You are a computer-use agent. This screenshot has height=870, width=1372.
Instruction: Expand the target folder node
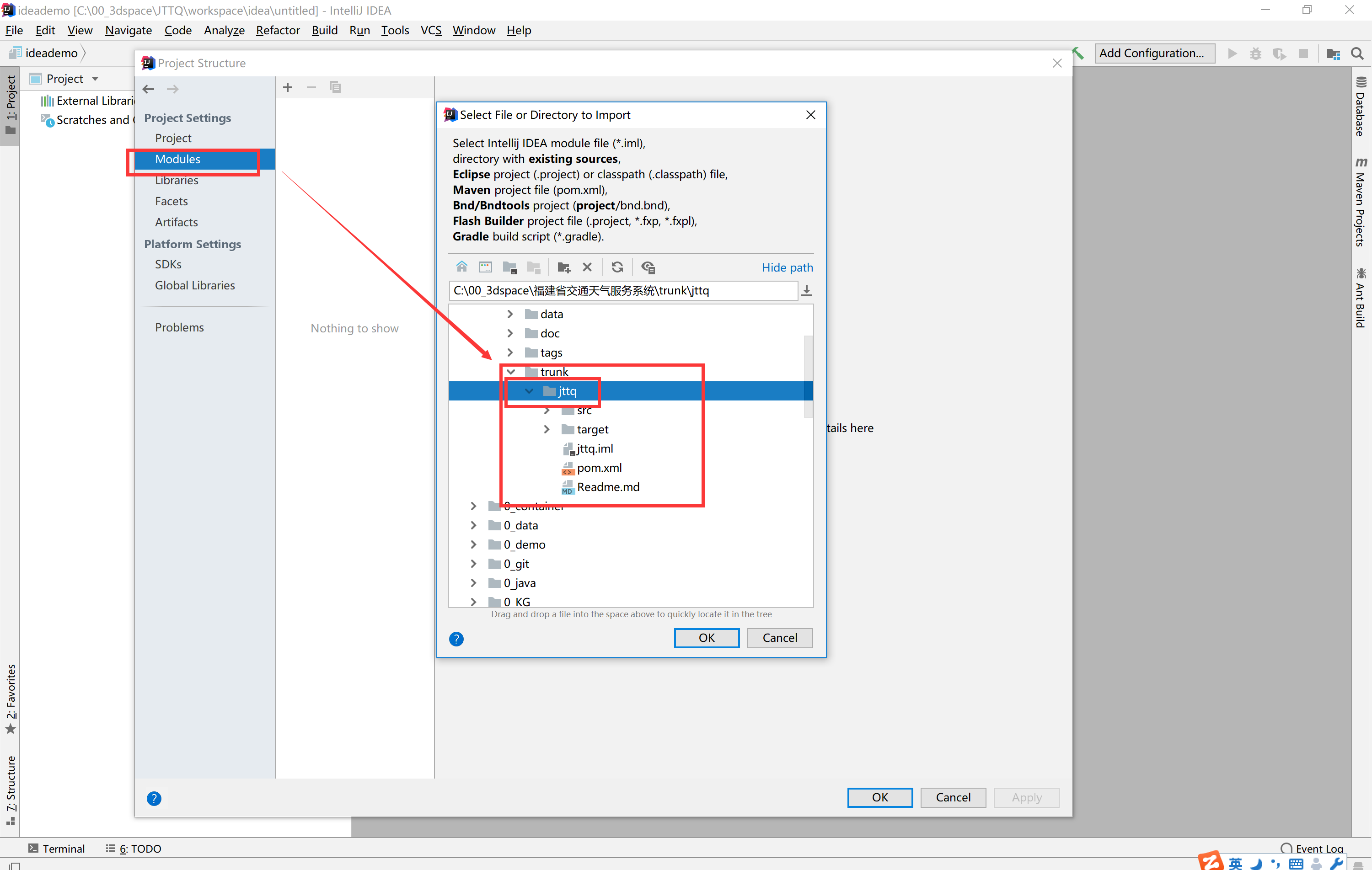pos(547,429)
